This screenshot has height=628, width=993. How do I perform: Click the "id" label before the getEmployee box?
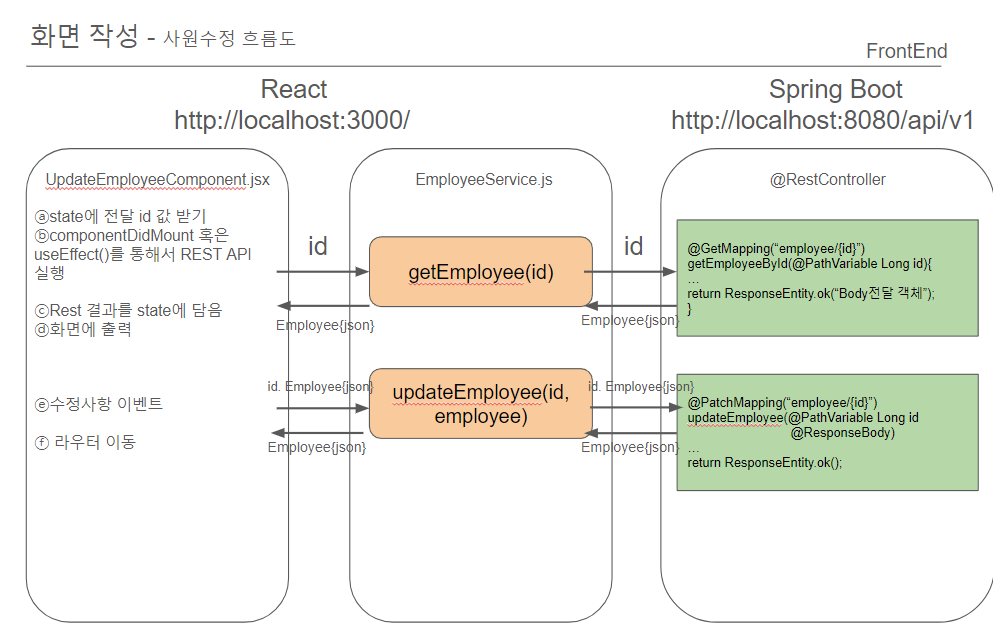pos(317,246)
